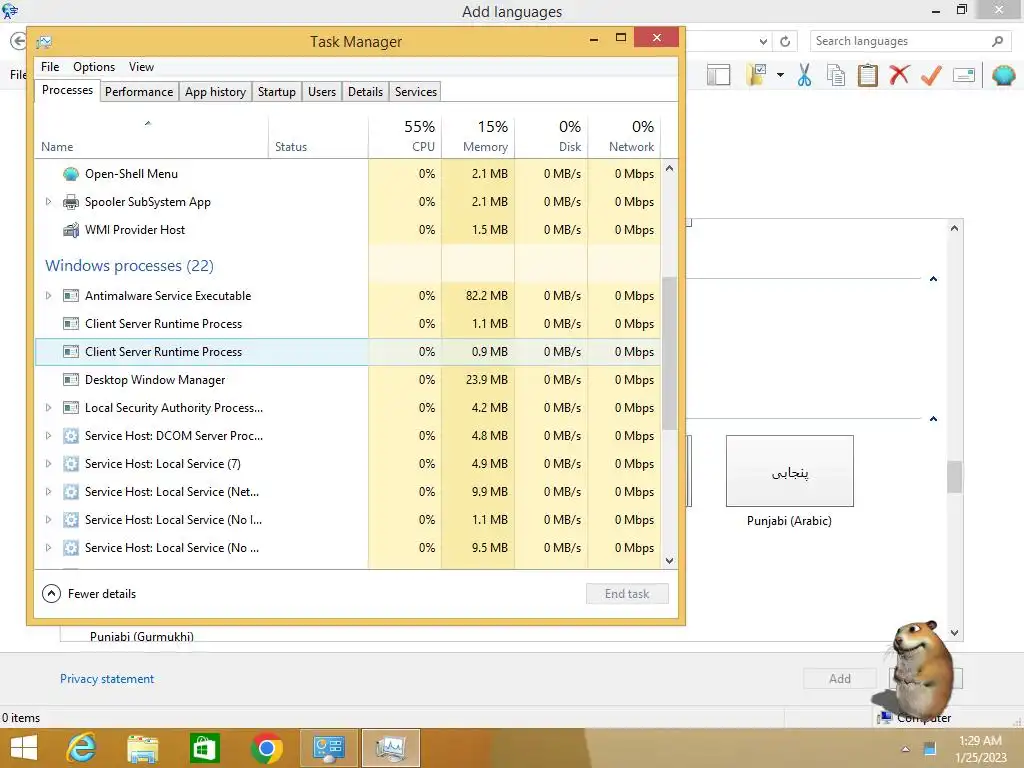Open the address bar dropdown arrow

(763, 42)
